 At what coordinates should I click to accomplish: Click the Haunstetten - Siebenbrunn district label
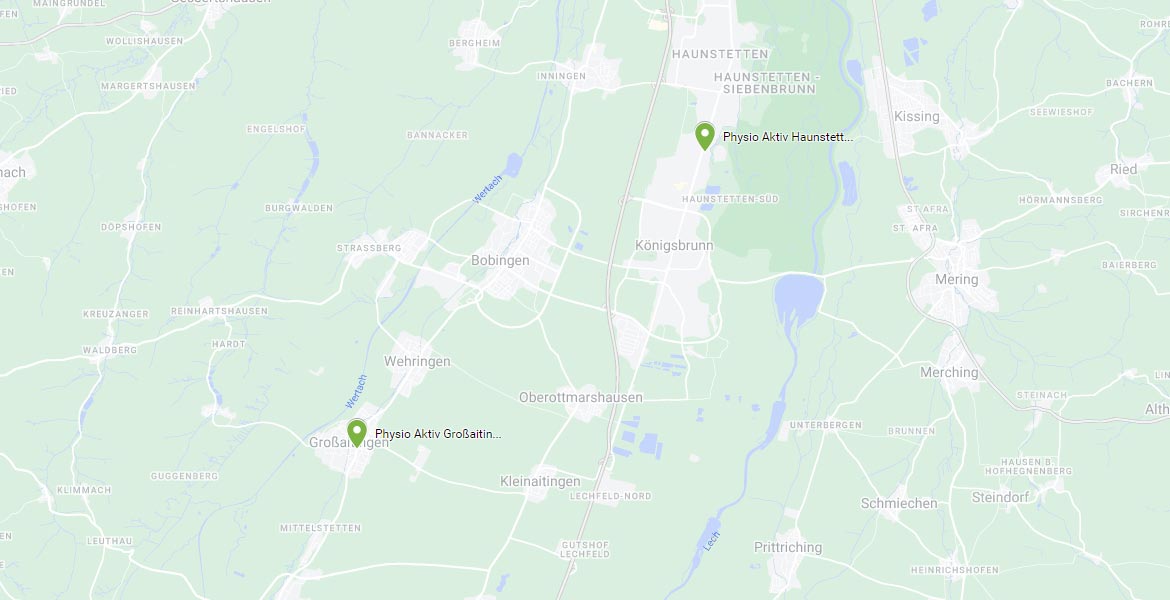[x=766, y=83]
